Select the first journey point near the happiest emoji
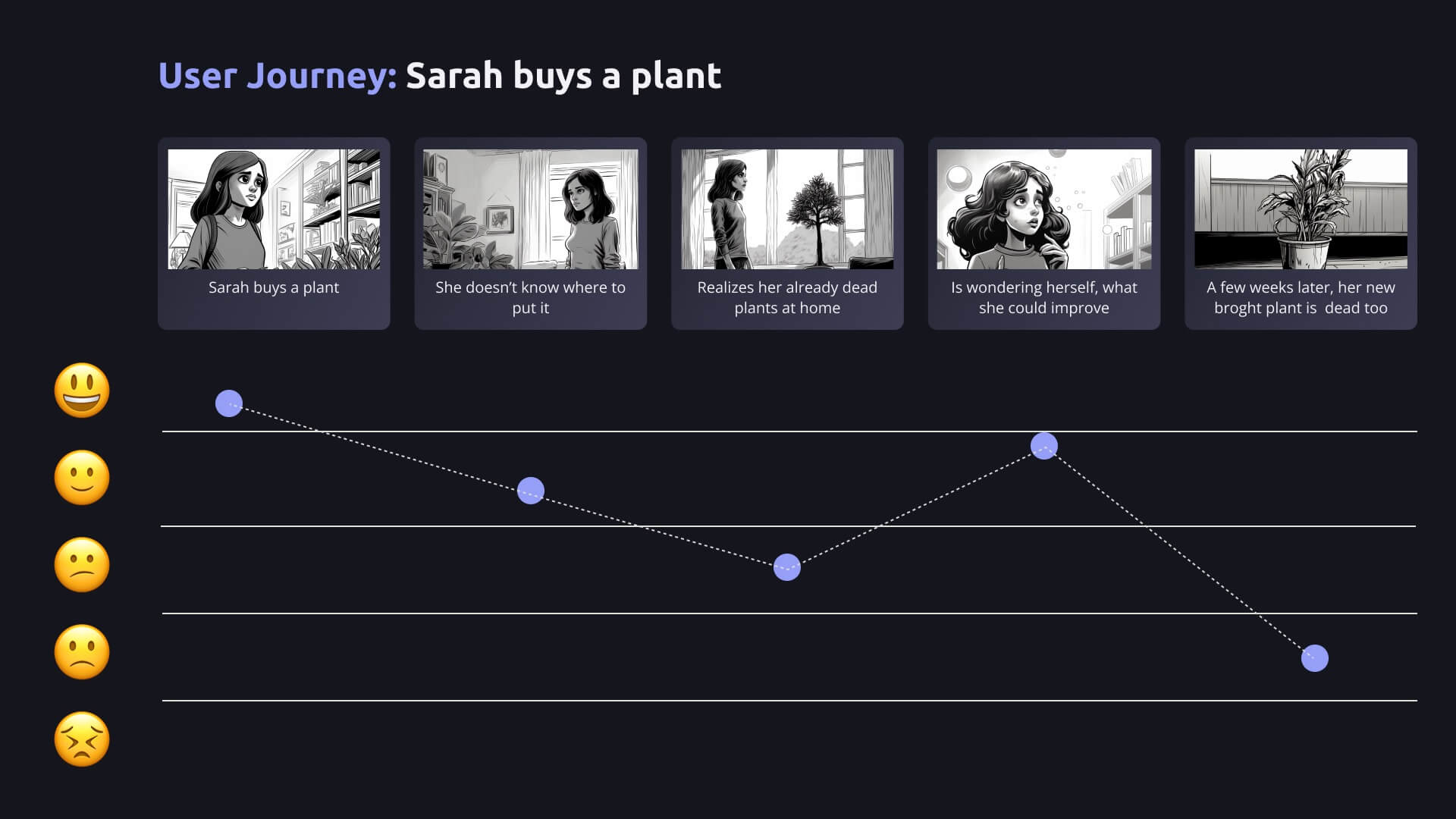 coord(229,403)
